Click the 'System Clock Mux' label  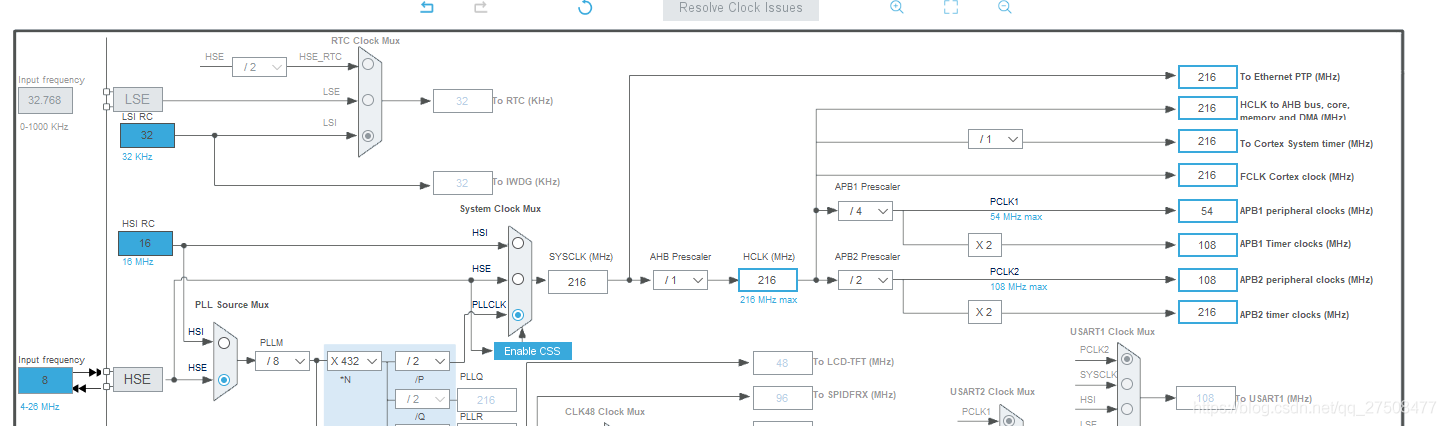pos(500,209)
